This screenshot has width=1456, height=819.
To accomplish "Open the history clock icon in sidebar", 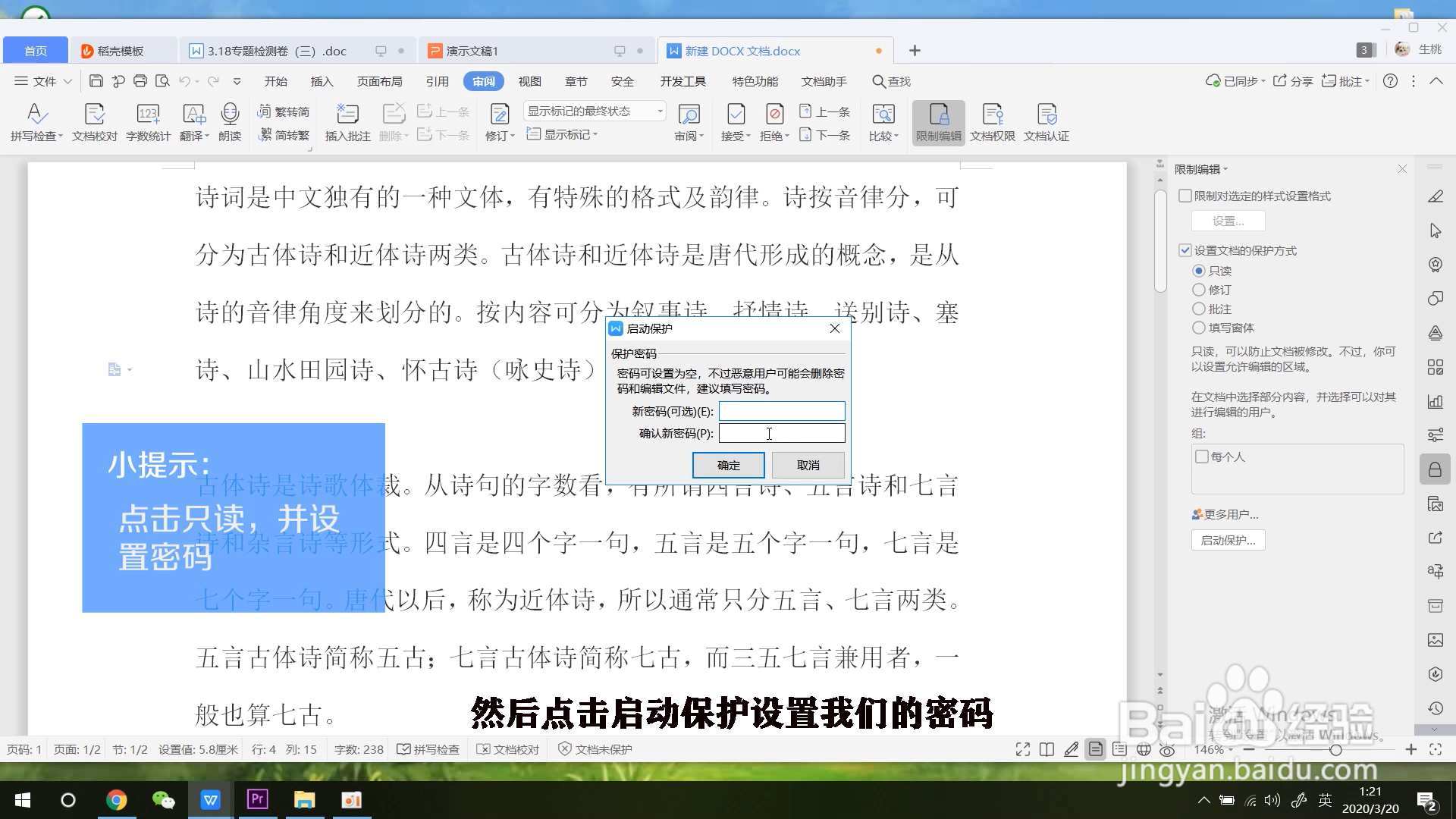I will point(1435,708).
